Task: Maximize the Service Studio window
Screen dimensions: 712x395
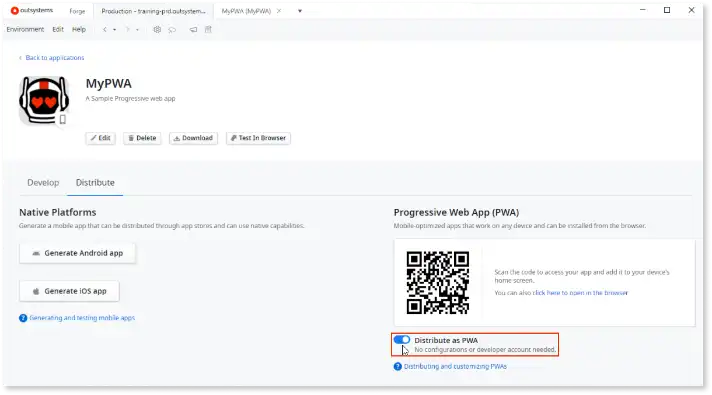Action: (667, 10)
